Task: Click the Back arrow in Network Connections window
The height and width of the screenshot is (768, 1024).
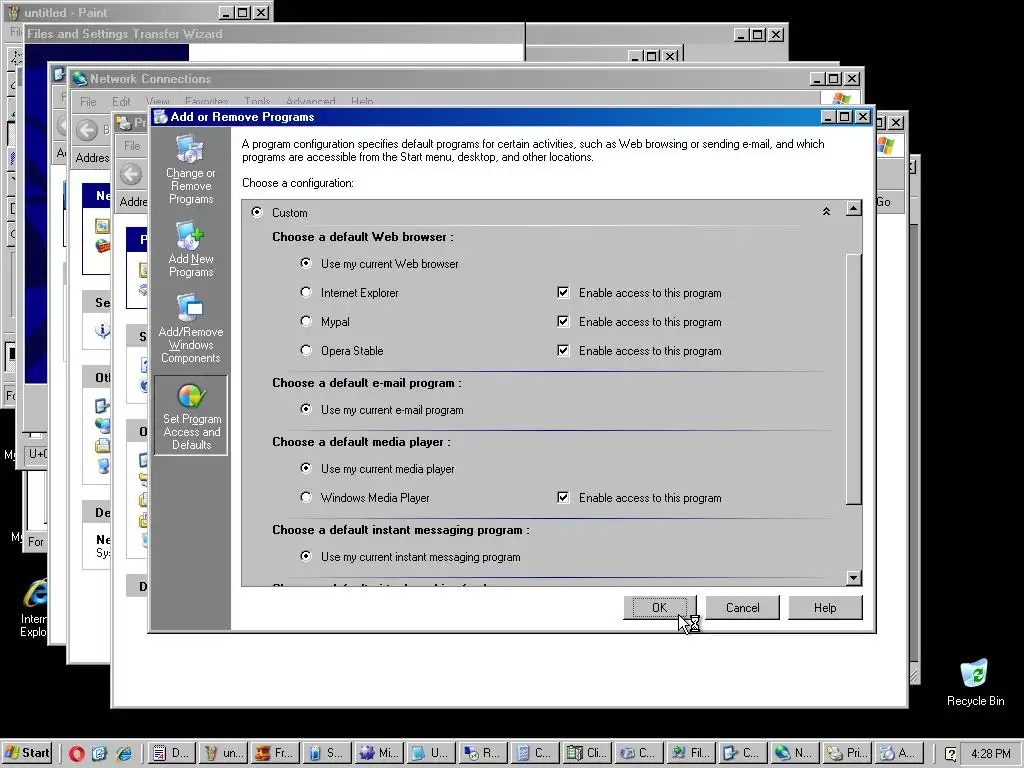Action: click(x=86, y=129)
